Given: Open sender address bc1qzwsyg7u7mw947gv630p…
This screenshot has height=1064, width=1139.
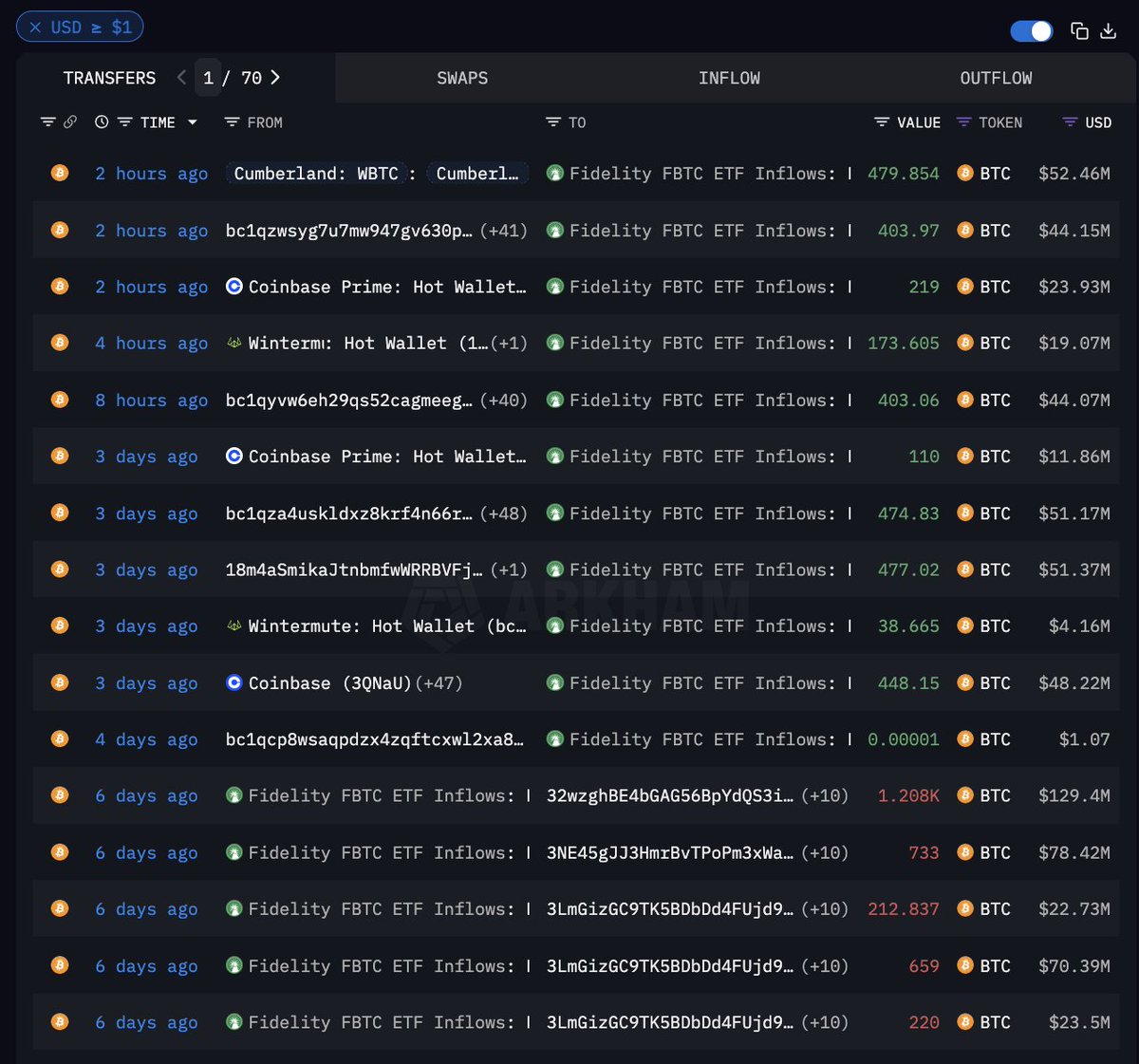Looking at the screenshot, I should [x=348, y=231].
